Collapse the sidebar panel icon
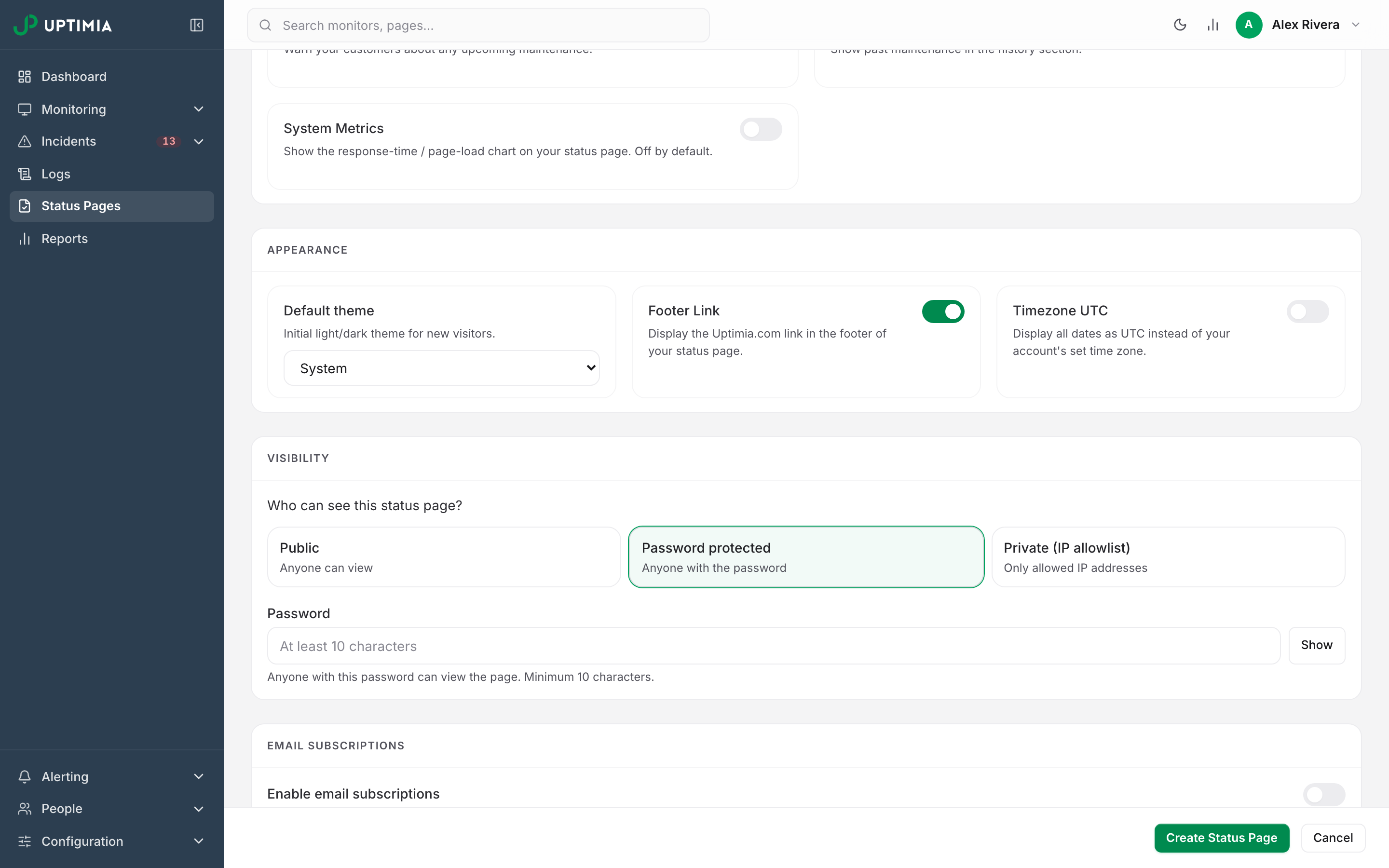 [196, 25]
